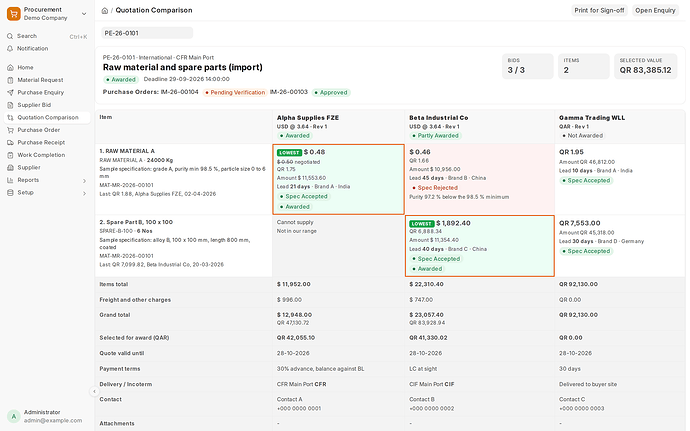Open the company switcher chevron

(x=84, y=14)
